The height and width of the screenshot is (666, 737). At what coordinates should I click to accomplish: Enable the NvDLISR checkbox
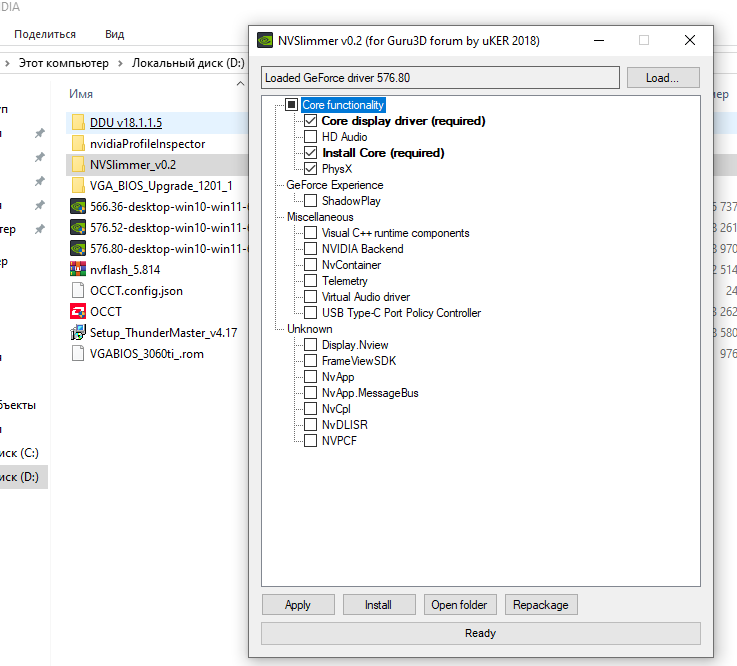pyautogui.click(x=310, y=425)
